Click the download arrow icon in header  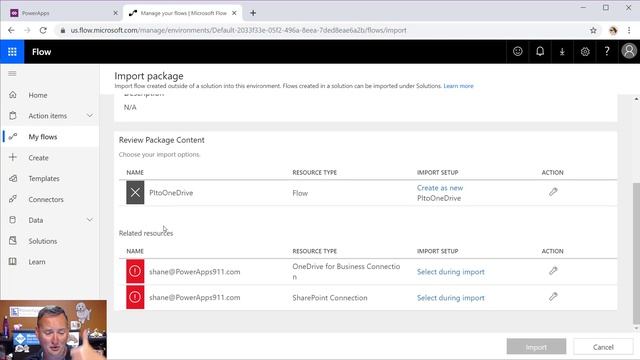pyautogui.click(x=562, y=51)
